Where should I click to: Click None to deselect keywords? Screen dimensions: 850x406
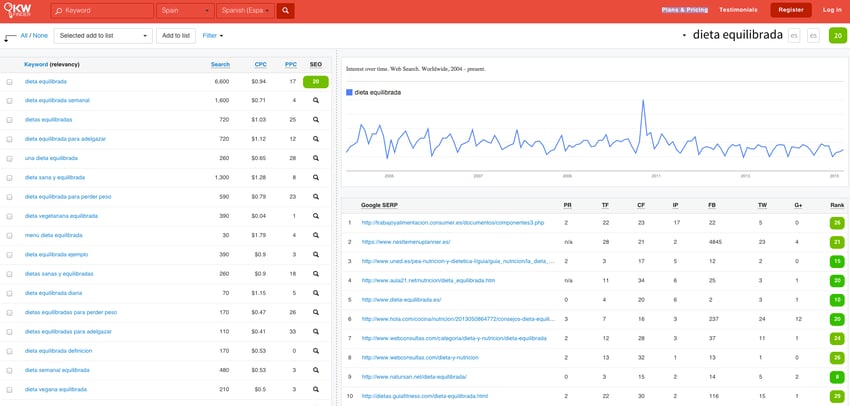click(x=40, y=36)
